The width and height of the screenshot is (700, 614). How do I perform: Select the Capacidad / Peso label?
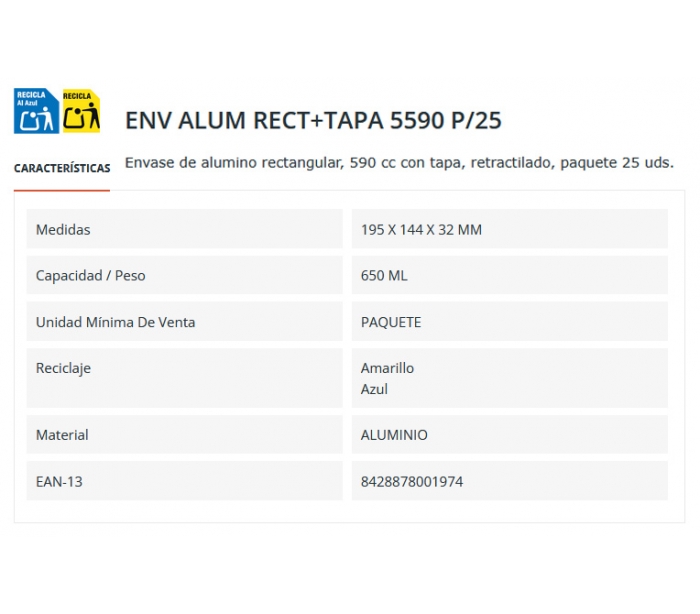pos(90,276)
